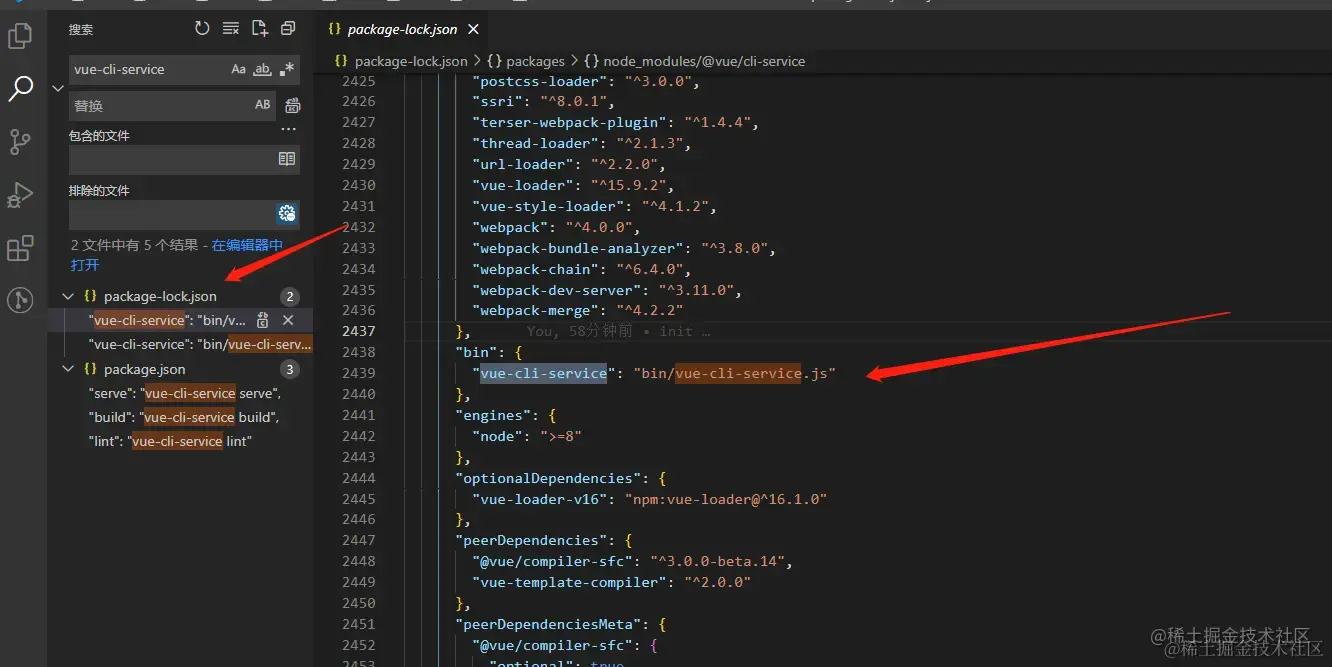This screenshot has height=667, width=1332.
Task: Collapse package-lock.json search results group
Action: (68, 296)
